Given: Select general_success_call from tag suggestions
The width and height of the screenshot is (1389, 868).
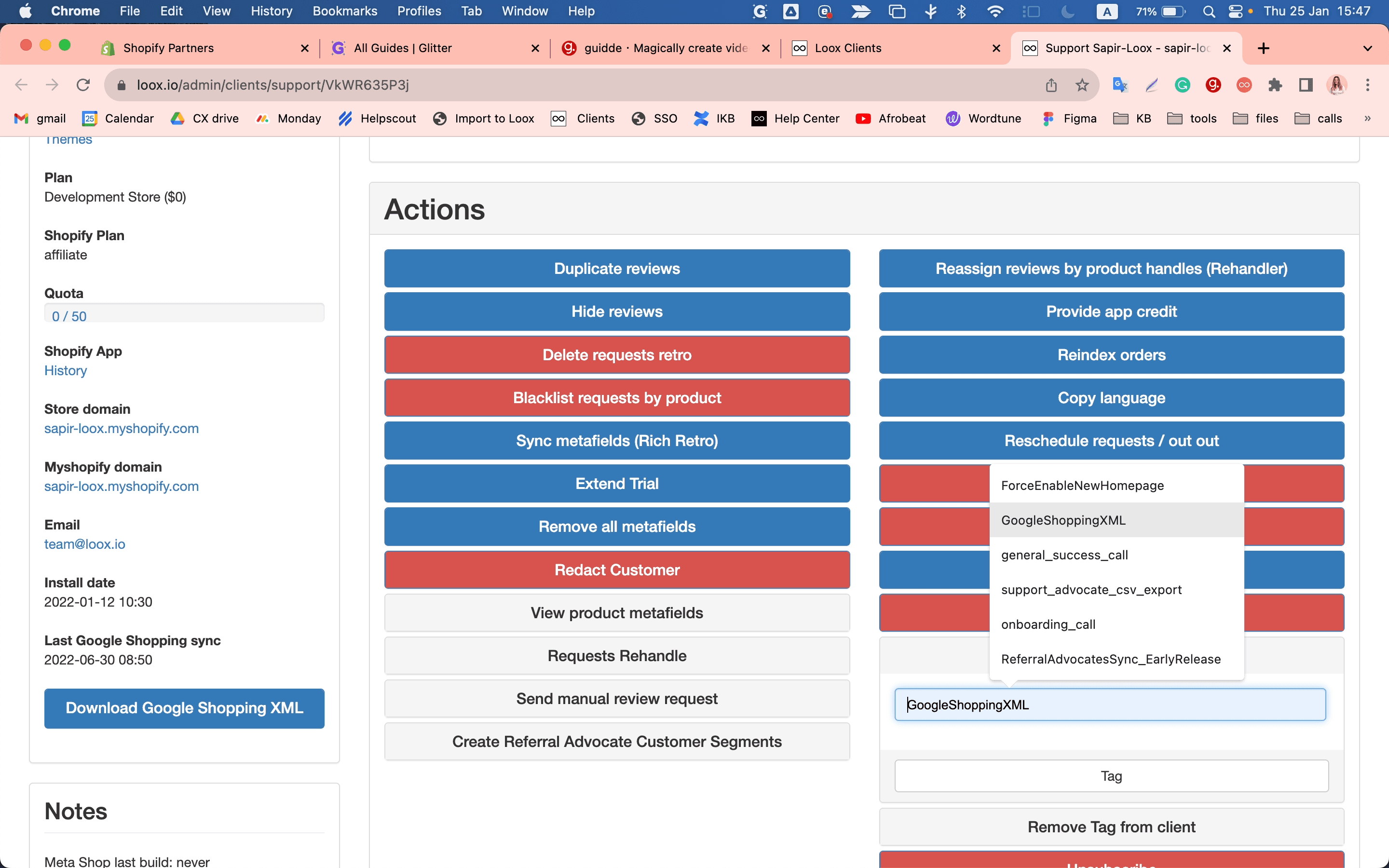Looking at the screenshot, I should [x=1117, y=555].
